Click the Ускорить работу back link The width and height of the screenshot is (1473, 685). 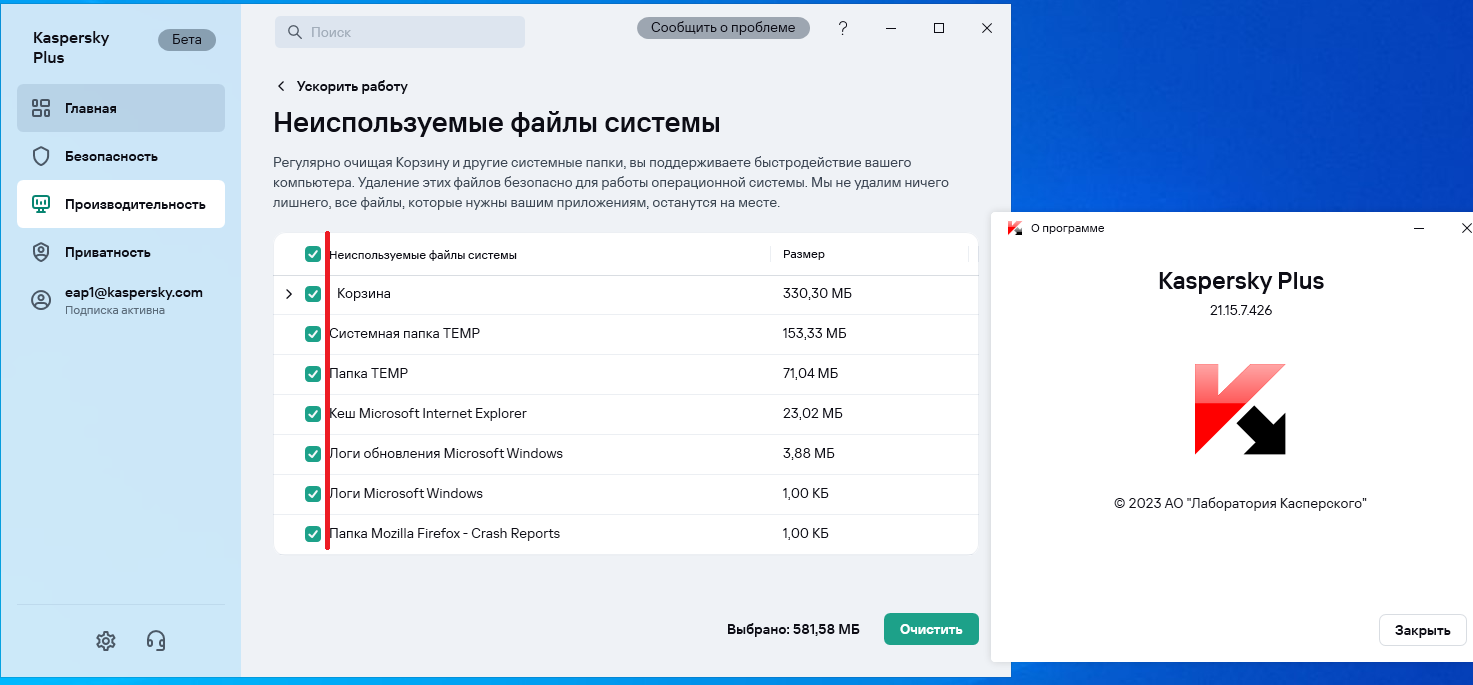pyautogui.click(x=352, y=86)
